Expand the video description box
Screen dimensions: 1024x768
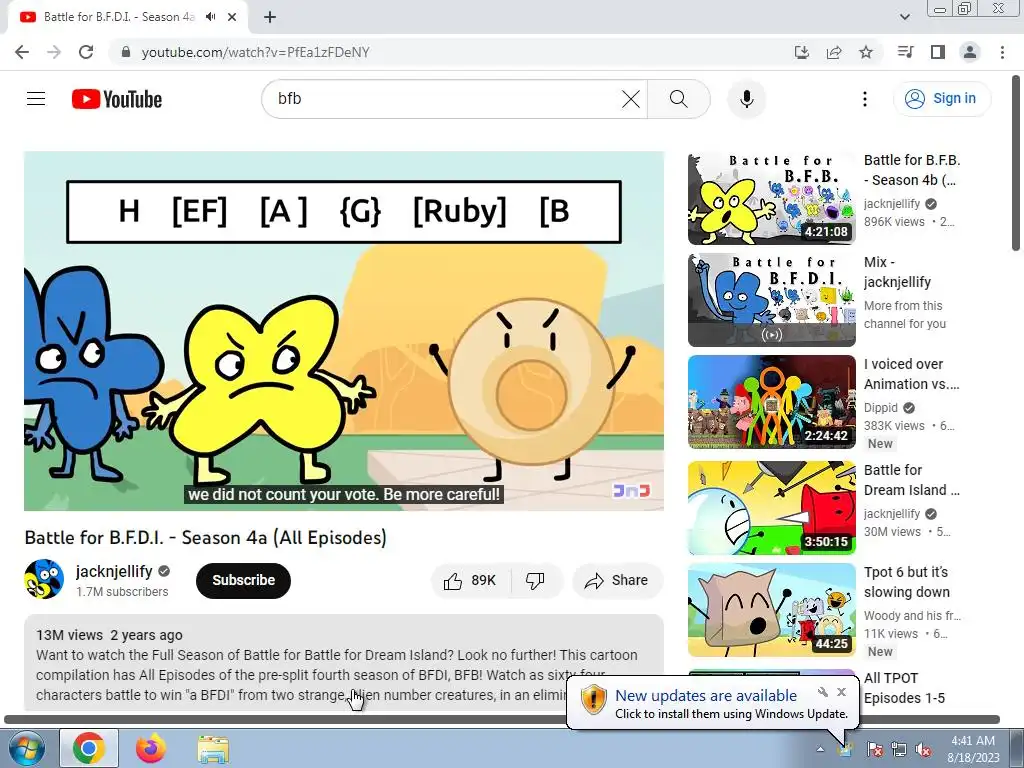344,662
